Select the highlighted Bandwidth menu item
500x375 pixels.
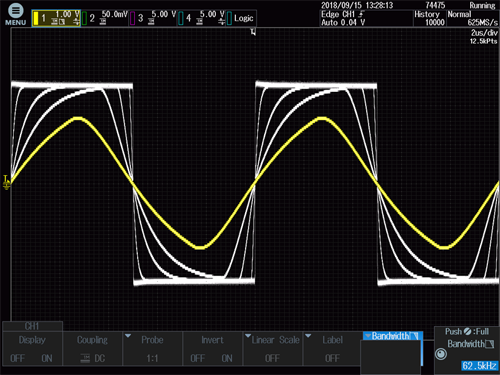[x=393, y=336]
